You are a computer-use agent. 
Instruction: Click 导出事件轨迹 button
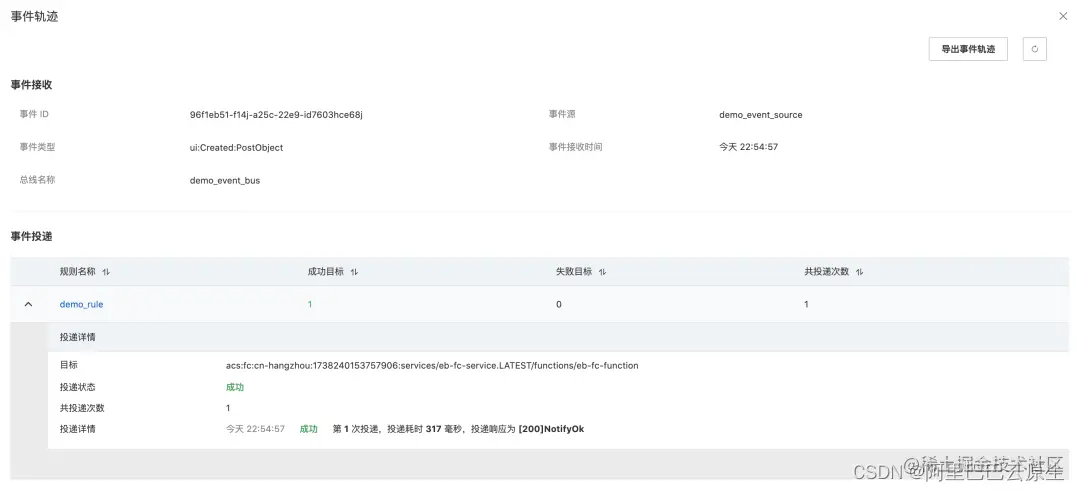(968, 49)
